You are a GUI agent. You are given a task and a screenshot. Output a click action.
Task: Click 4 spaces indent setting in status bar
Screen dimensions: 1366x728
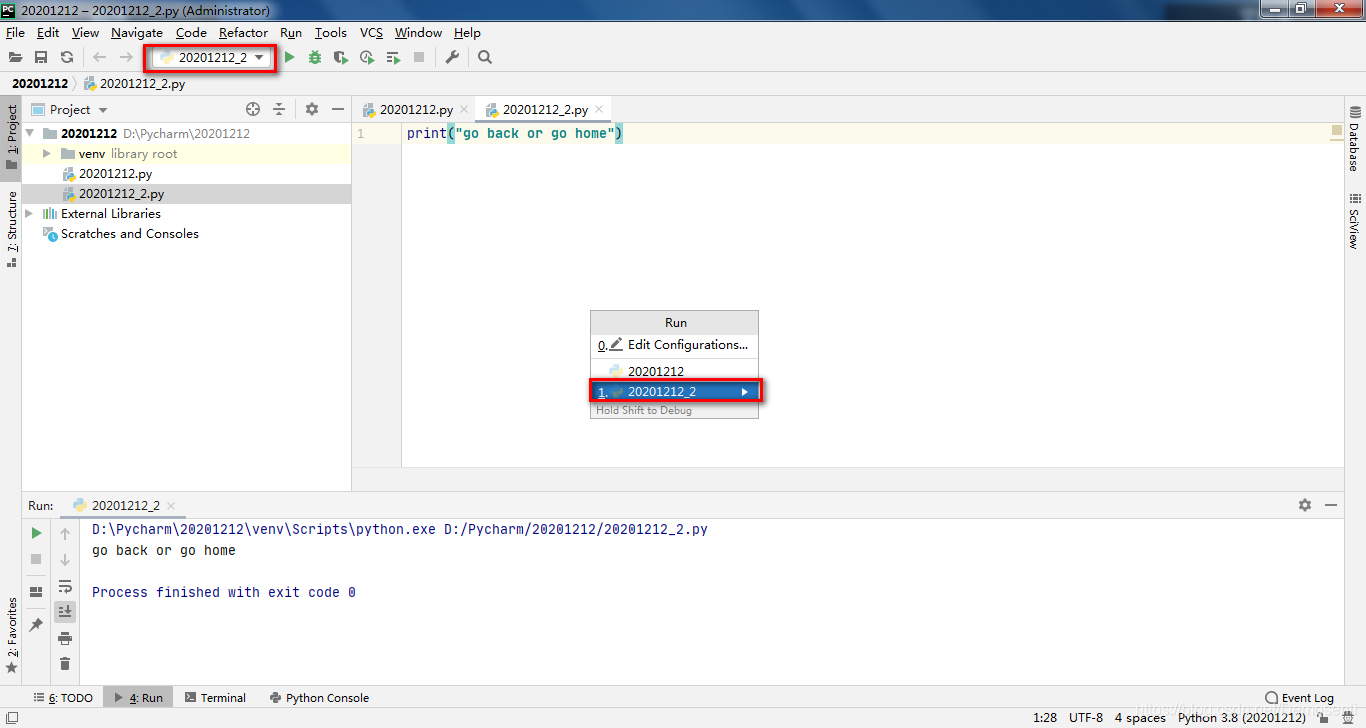point(1140,717)
